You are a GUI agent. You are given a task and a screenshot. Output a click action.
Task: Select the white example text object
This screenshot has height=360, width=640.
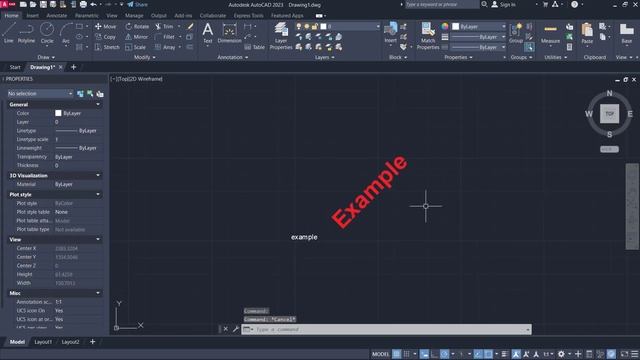(304, 237)
